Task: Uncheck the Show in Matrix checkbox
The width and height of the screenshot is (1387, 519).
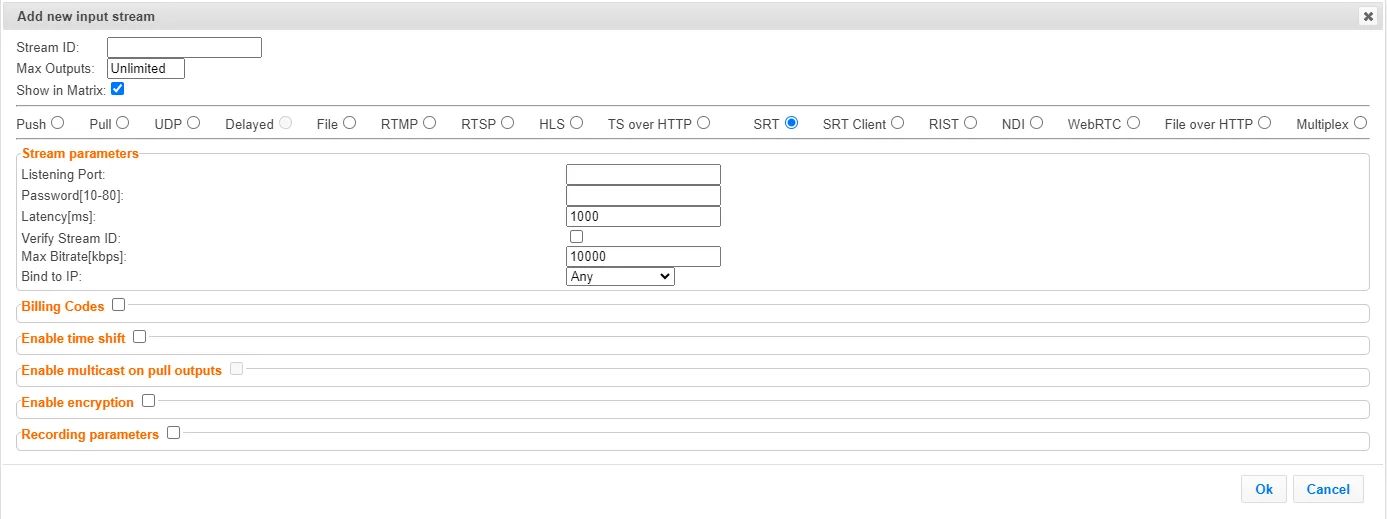Action: (117, 89)
